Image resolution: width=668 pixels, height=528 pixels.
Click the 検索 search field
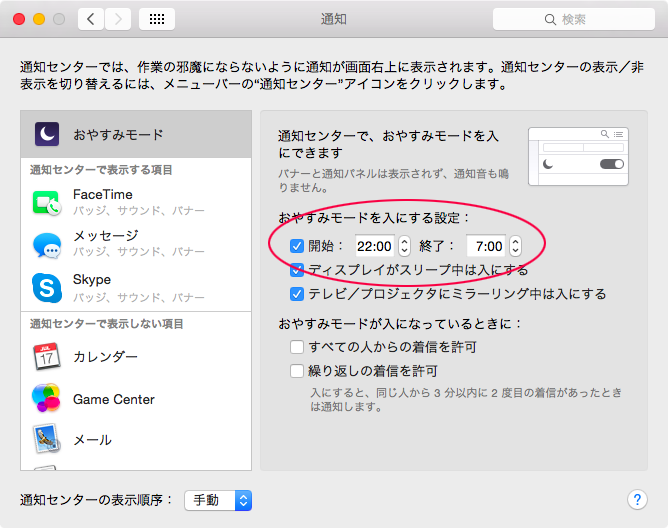pos(573,19)
